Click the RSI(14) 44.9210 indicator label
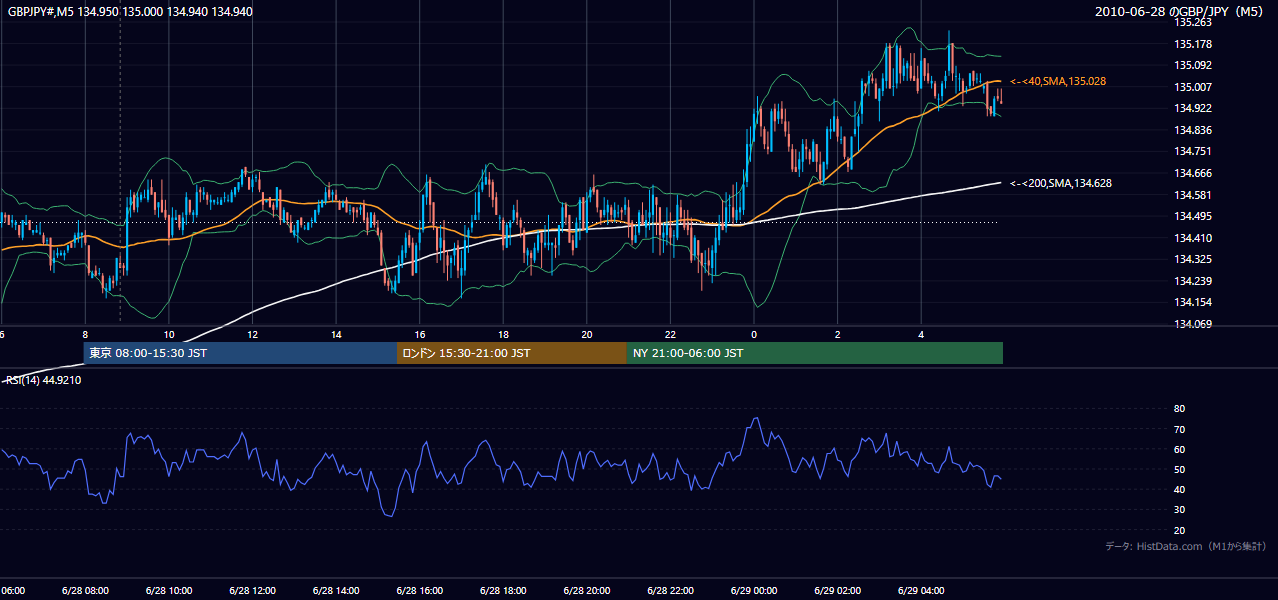The image size is (1278, 600). point(44,380)
